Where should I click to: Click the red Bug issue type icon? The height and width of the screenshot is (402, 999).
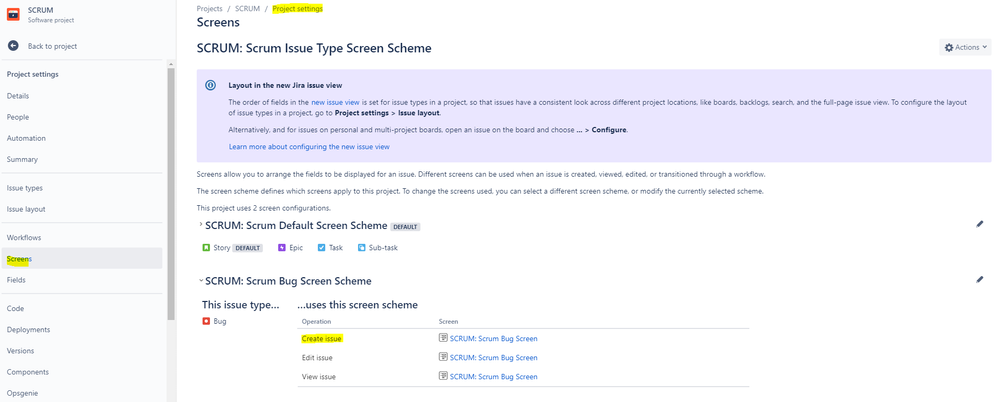coord(206,321)
